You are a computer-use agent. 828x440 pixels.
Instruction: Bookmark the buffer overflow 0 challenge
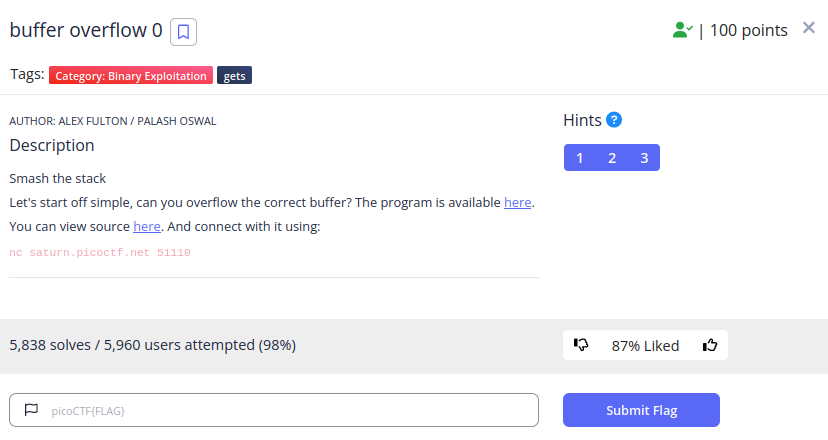pos(183,32)
